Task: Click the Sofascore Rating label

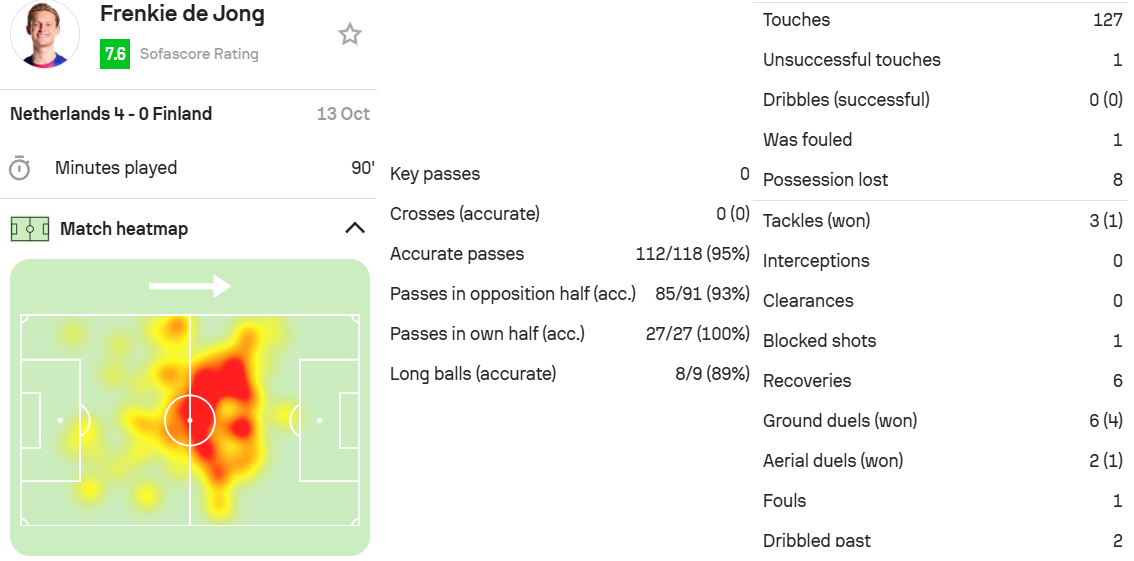Action: coord(199,54)
